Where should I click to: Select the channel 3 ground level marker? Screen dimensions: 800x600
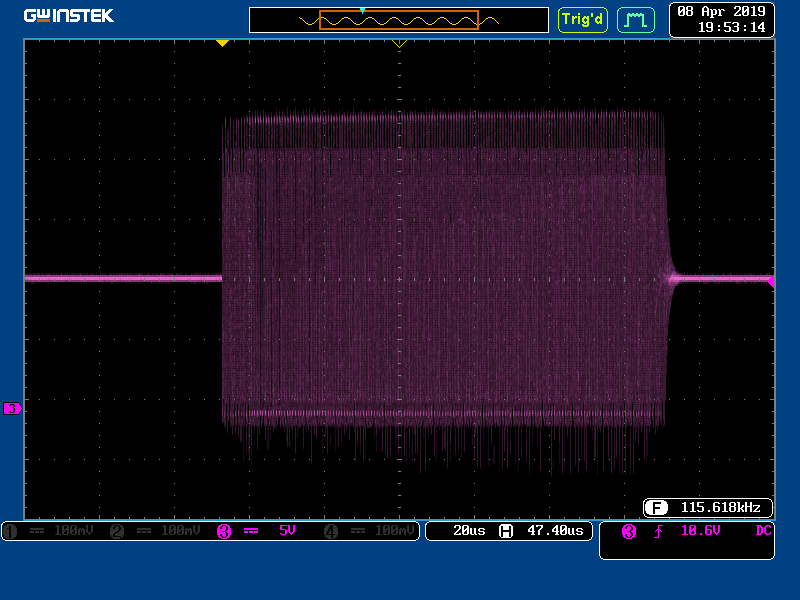12,408
